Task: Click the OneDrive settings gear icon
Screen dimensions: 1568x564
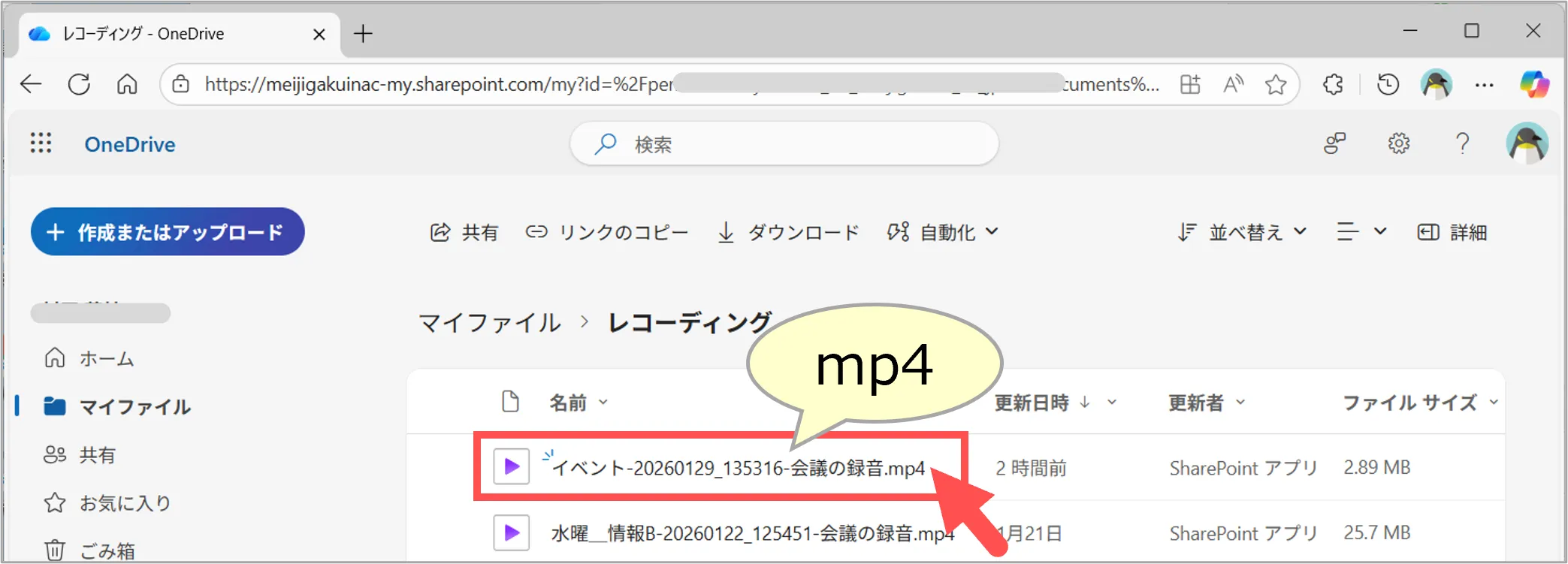Action: tap(1398, 143)
